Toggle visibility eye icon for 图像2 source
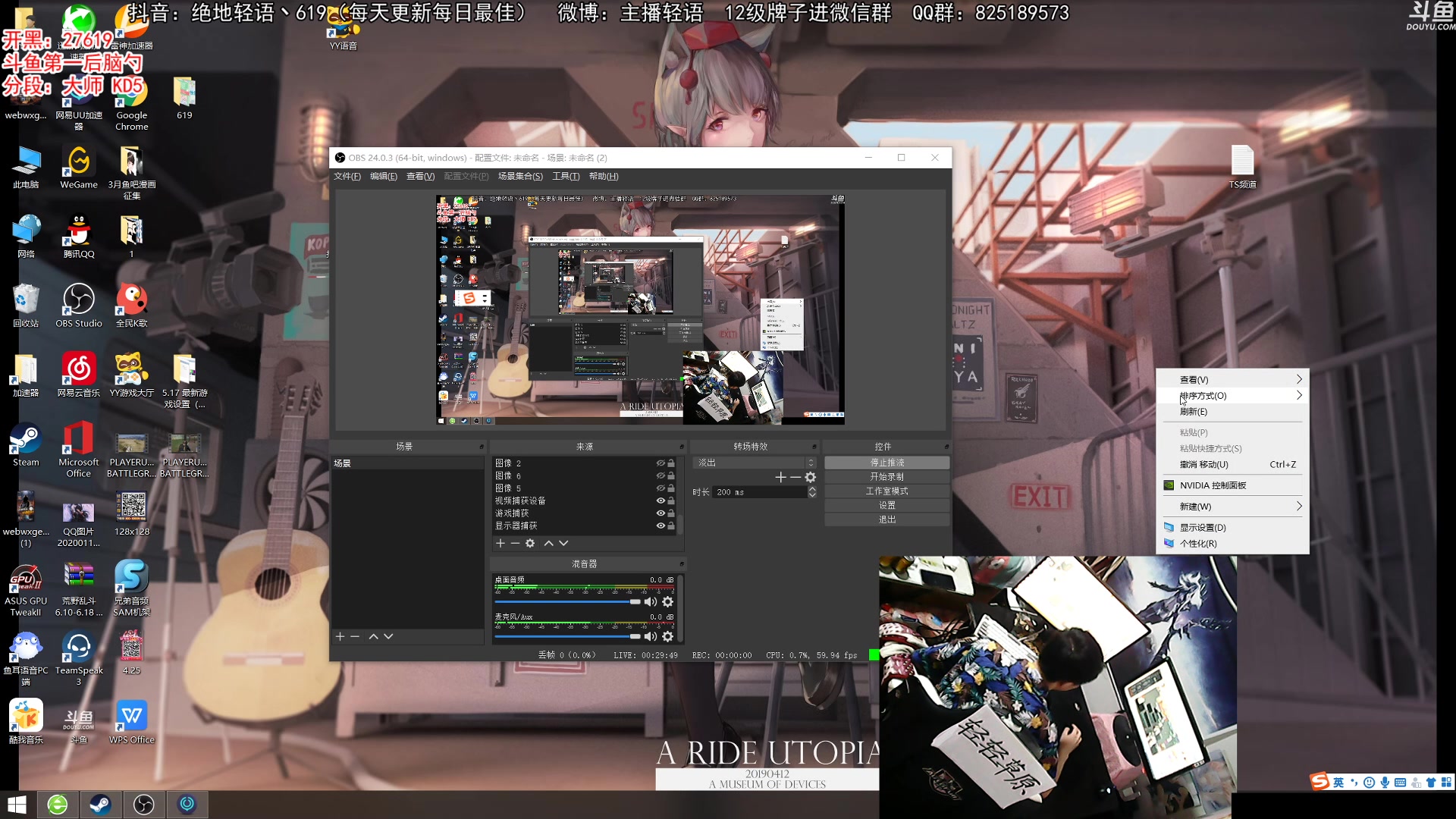 pyautogui.click(x=660, y=462)
